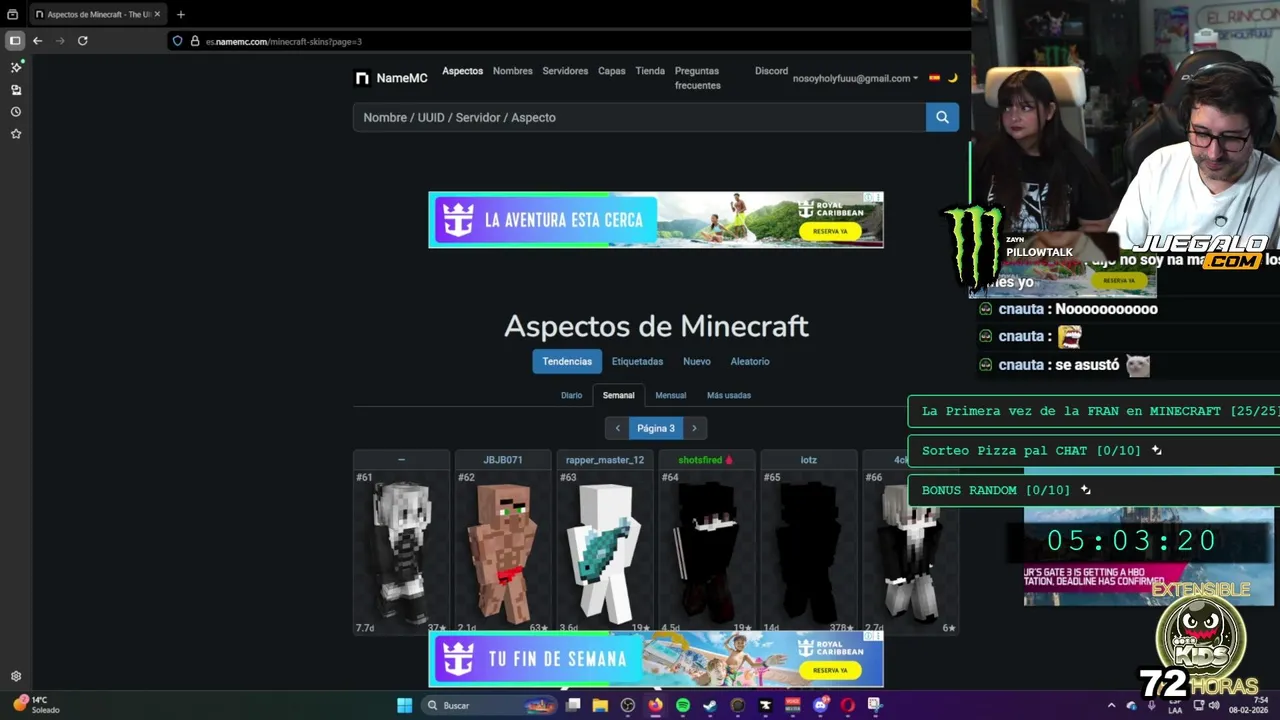Image resolution: width=1280 pixels, height=720 pixels.
Task: Open skin #61 thumbnail
Action: click(401, 551)
